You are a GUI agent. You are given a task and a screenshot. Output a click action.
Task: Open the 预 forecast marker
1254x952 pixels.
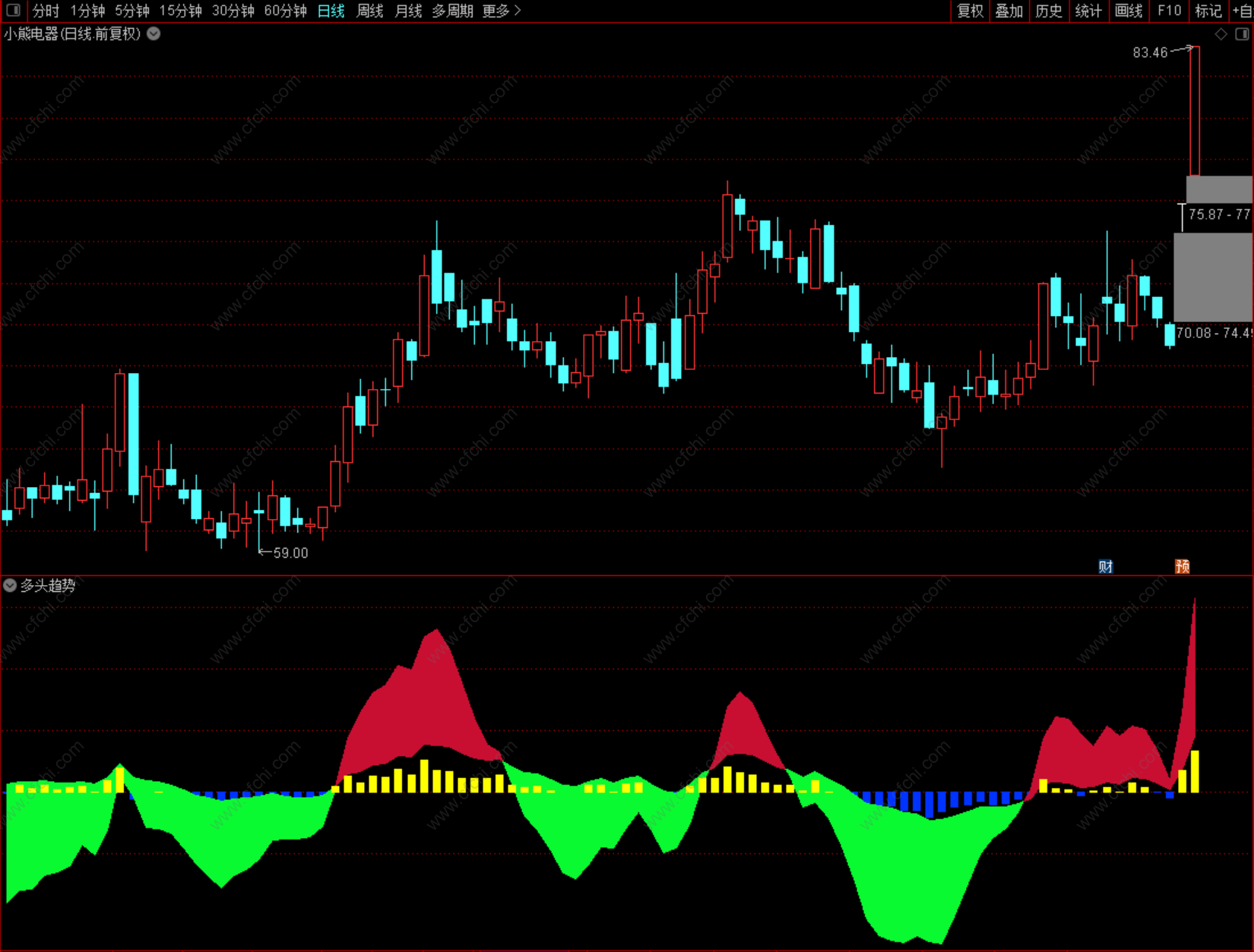(x=1182, y=566)
